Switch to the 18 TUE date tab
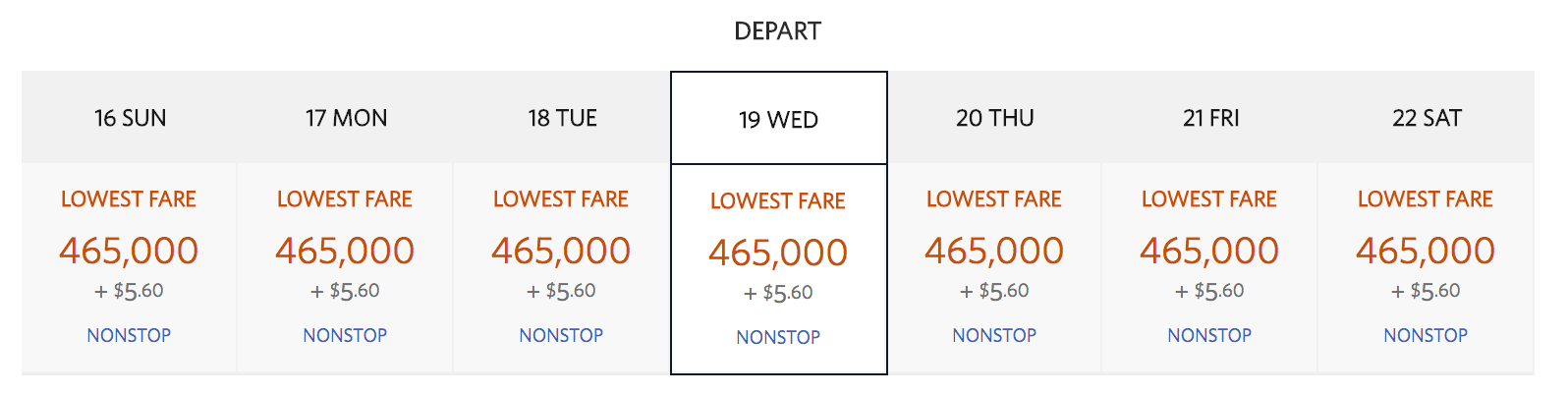1568x395 pixels. click(562, 118)
